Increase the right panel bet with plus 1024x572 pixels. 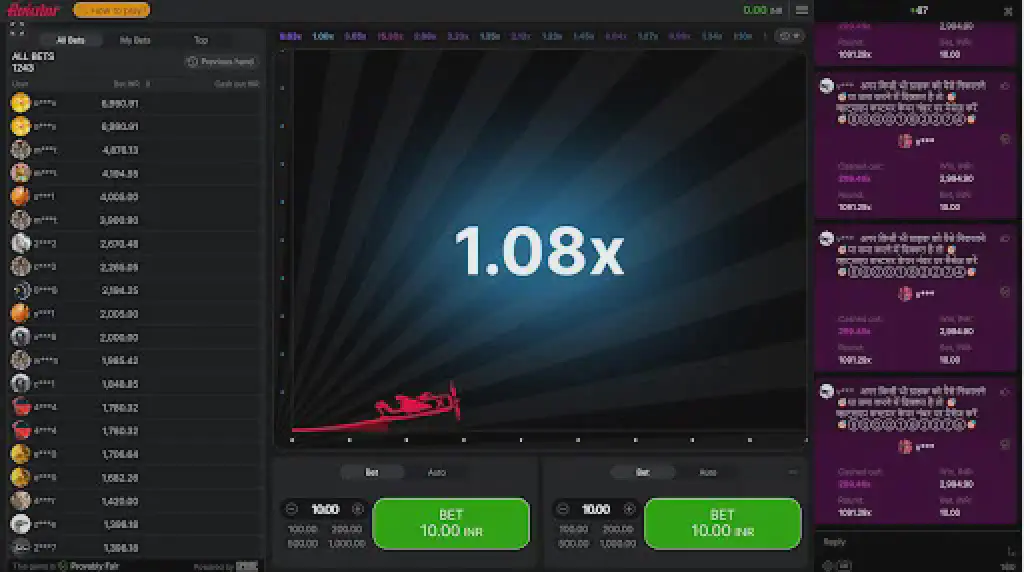pos(629,509)
